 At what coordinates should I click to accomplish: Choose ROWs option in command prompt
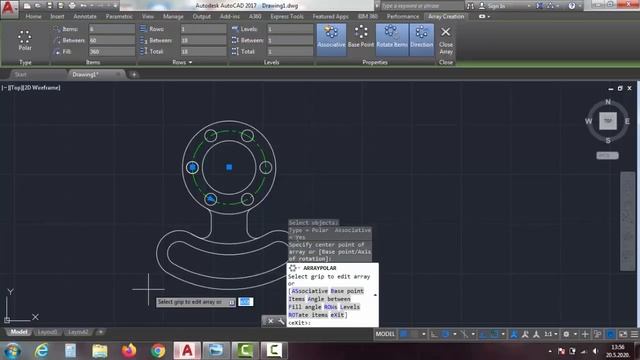(331, 307)
